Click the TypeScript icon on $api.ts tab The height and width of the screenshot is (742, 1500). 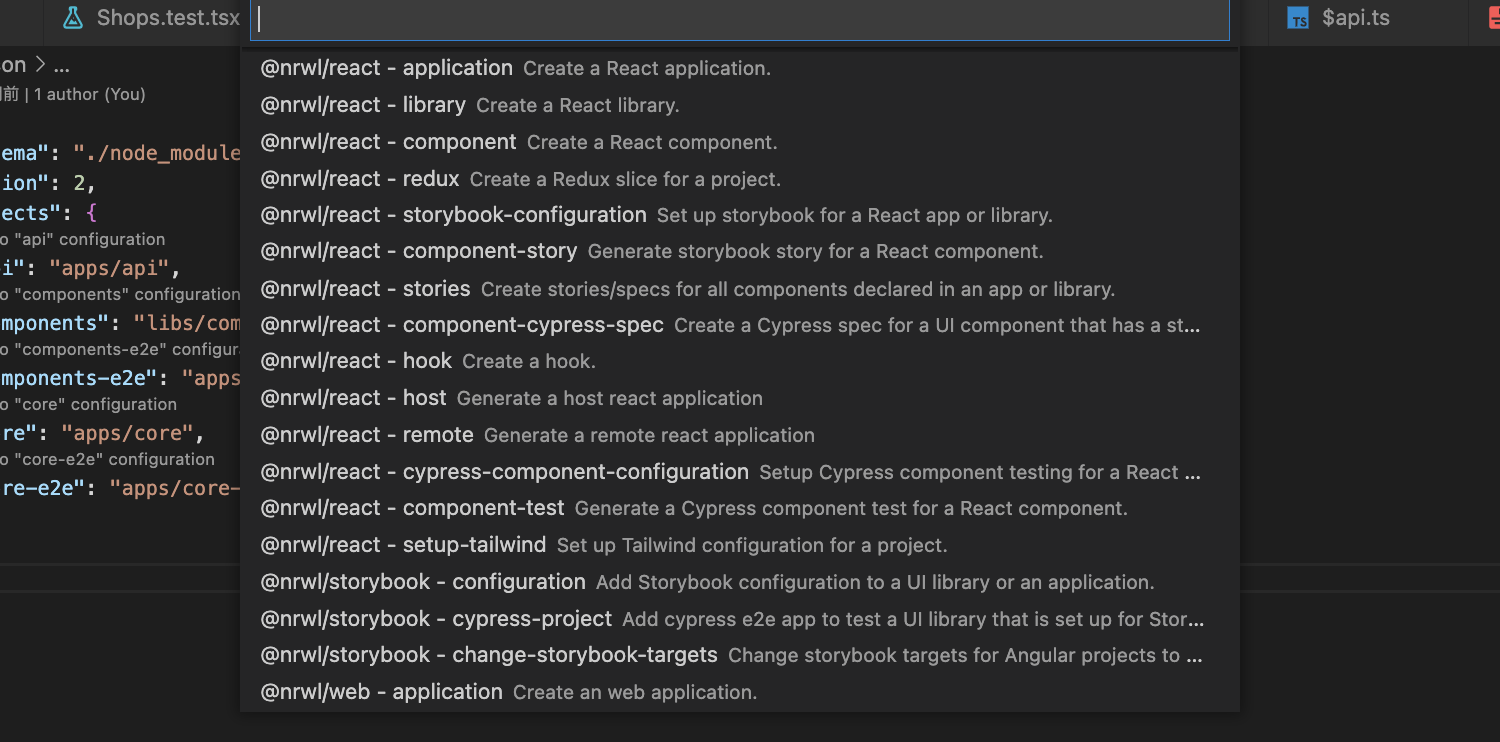pos(1298,18)
